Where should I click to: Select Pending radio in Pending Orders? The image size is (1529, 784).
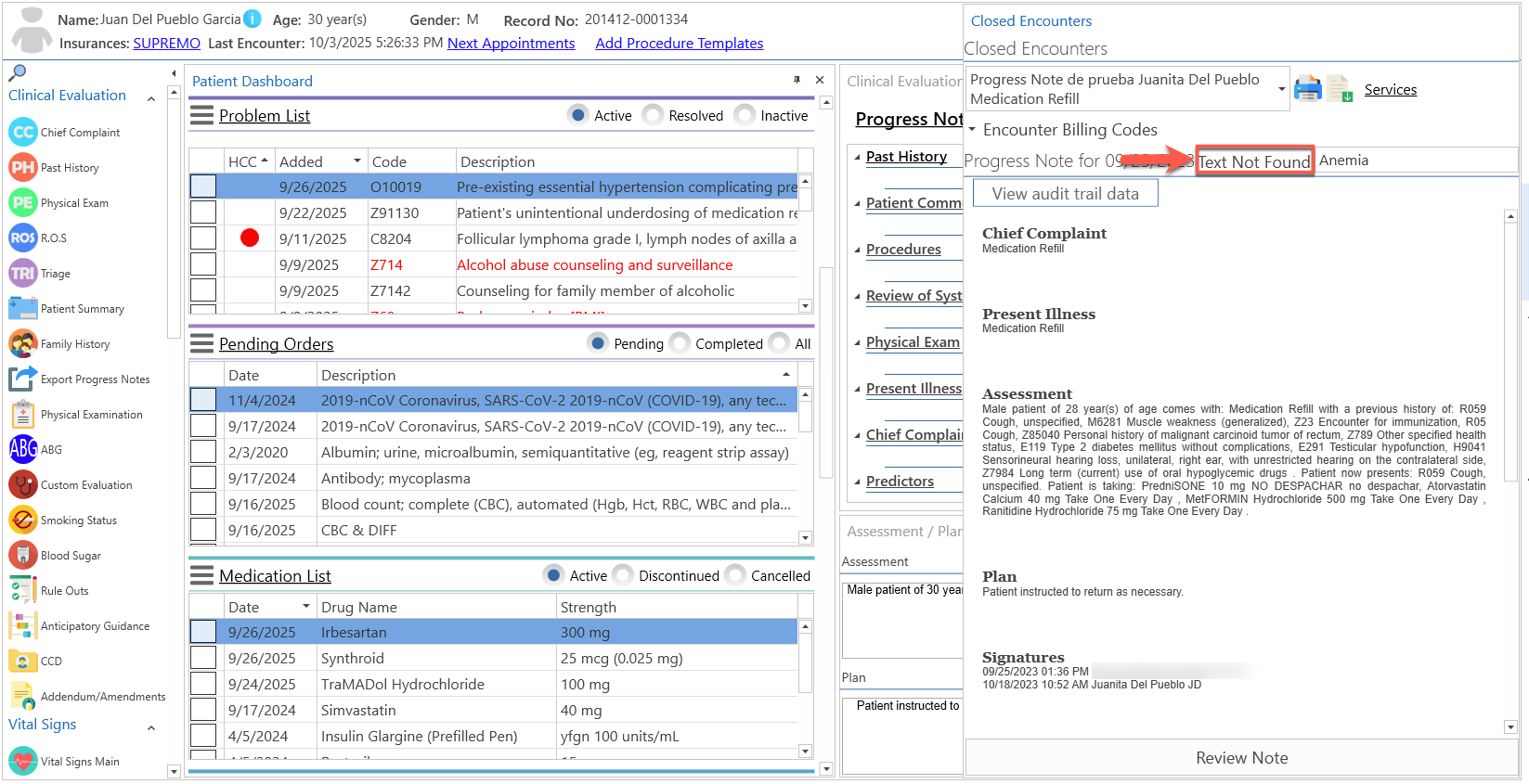tap(599, 343)
